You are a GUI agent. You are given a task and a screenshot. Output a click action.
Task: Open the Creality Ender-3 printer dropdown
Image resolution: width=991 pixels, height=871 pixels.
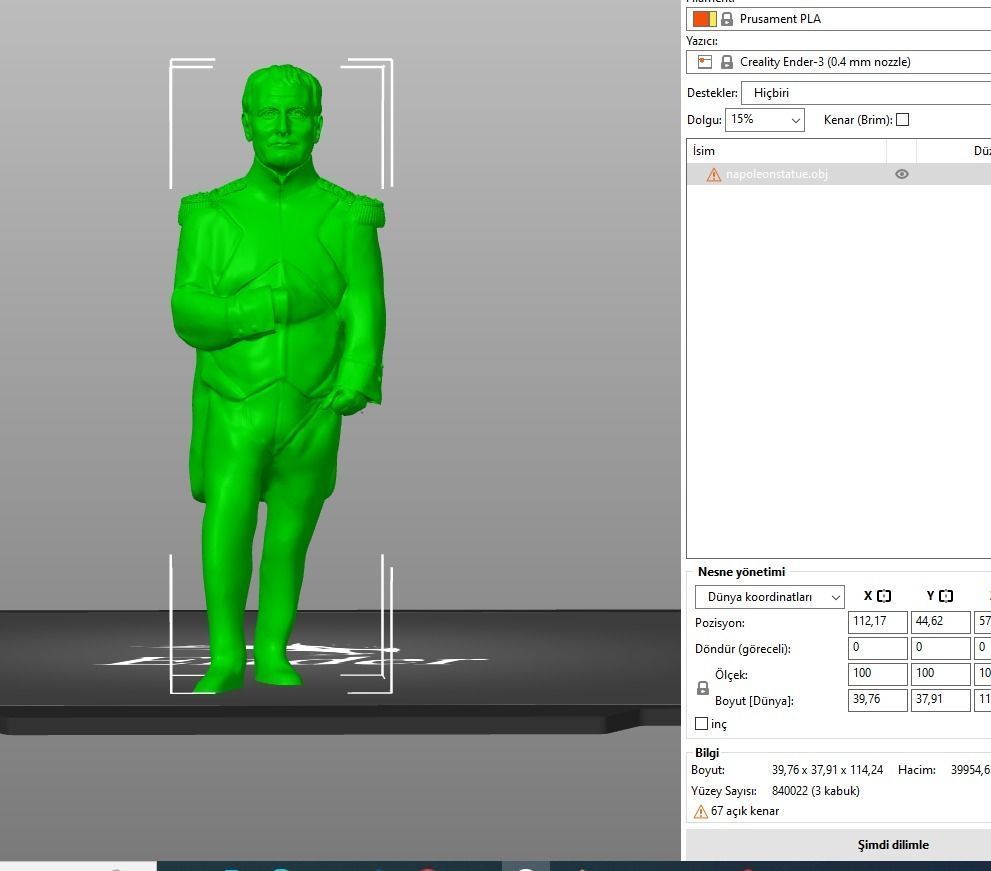click(x=838, y=62)
